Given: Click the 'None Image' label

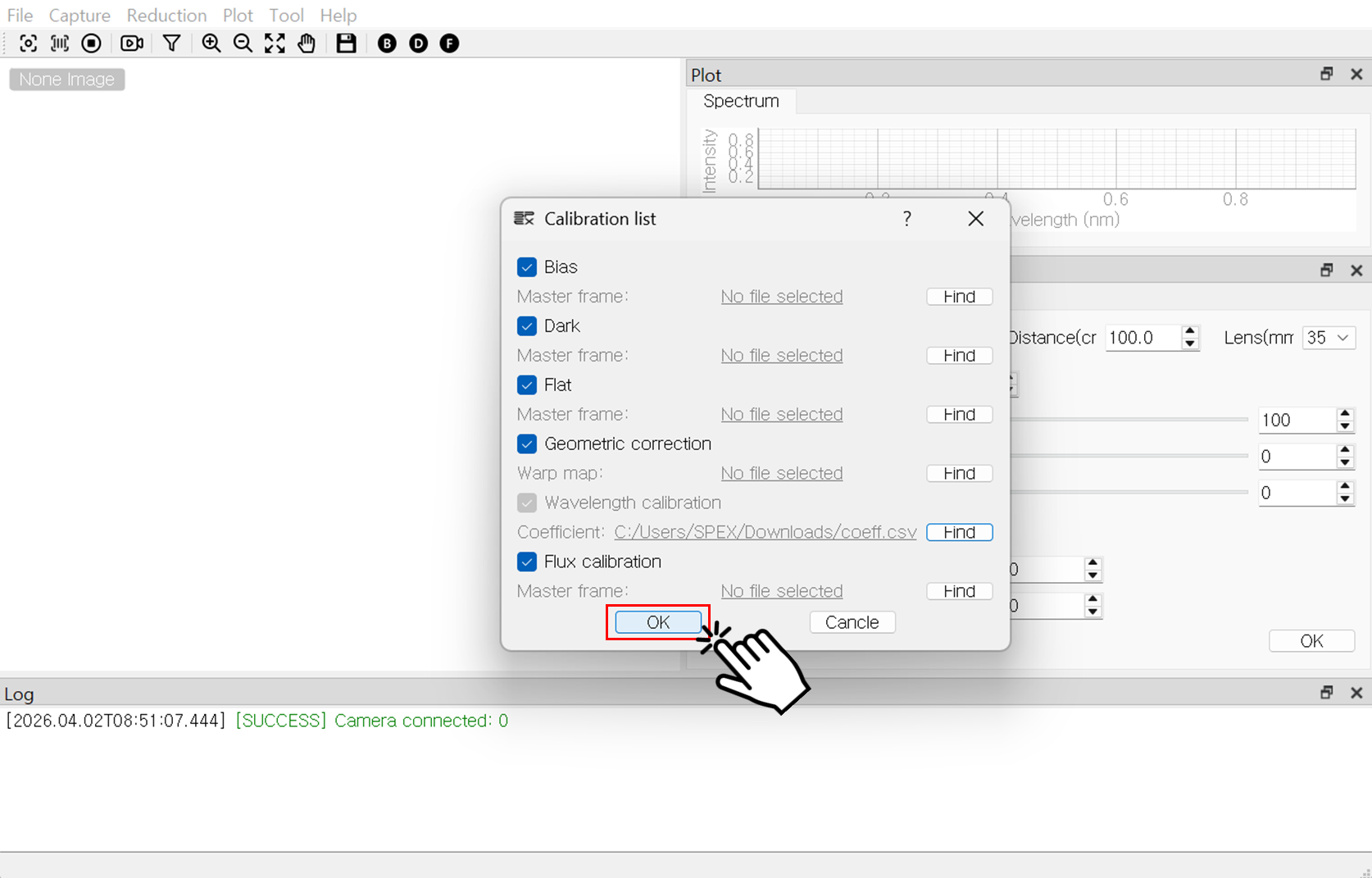Looking at the screenshot, I should 67,80.
